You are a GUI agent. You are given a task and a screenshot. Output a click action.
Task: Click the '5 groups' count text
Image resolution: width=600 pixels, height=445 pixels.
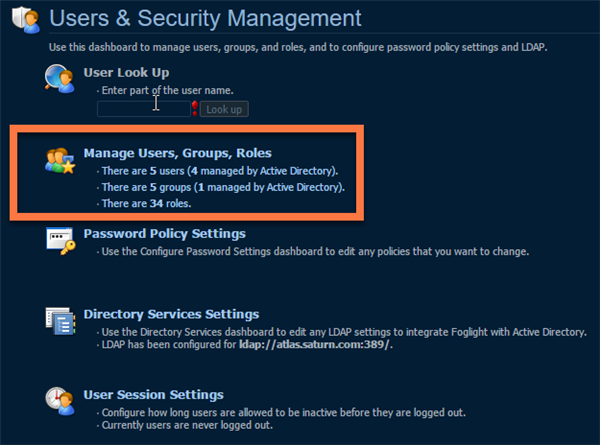[x=170, y=187]
